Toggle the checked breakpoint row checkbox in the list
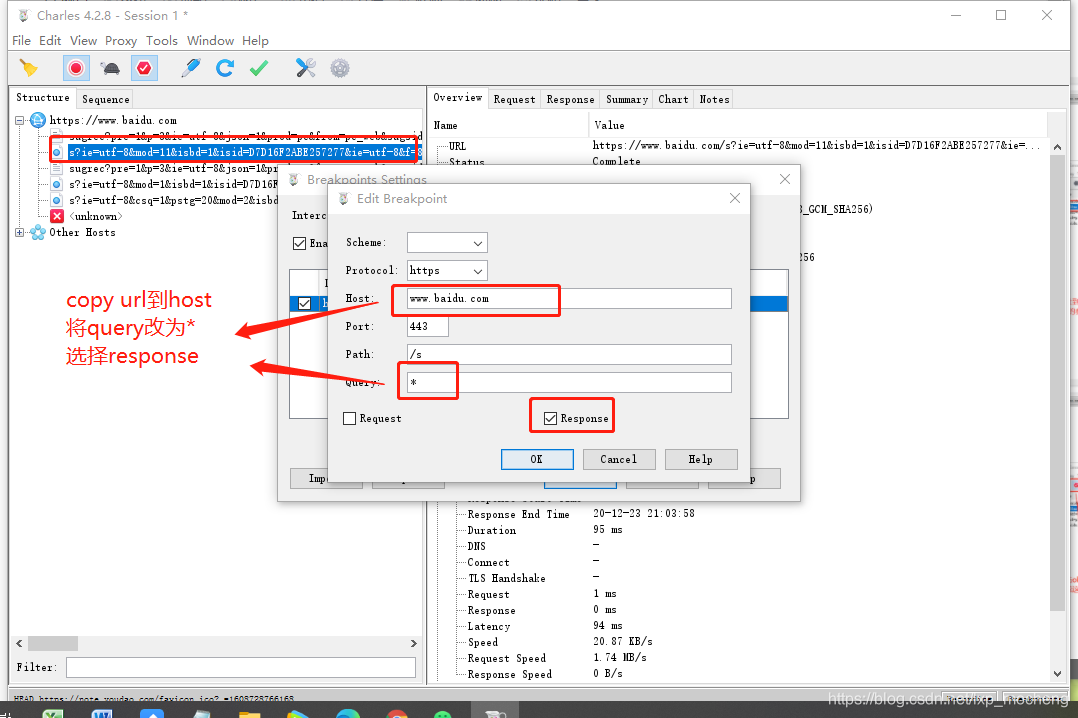The width and height of the screenshot is (1078, 718). pos(305,303)
